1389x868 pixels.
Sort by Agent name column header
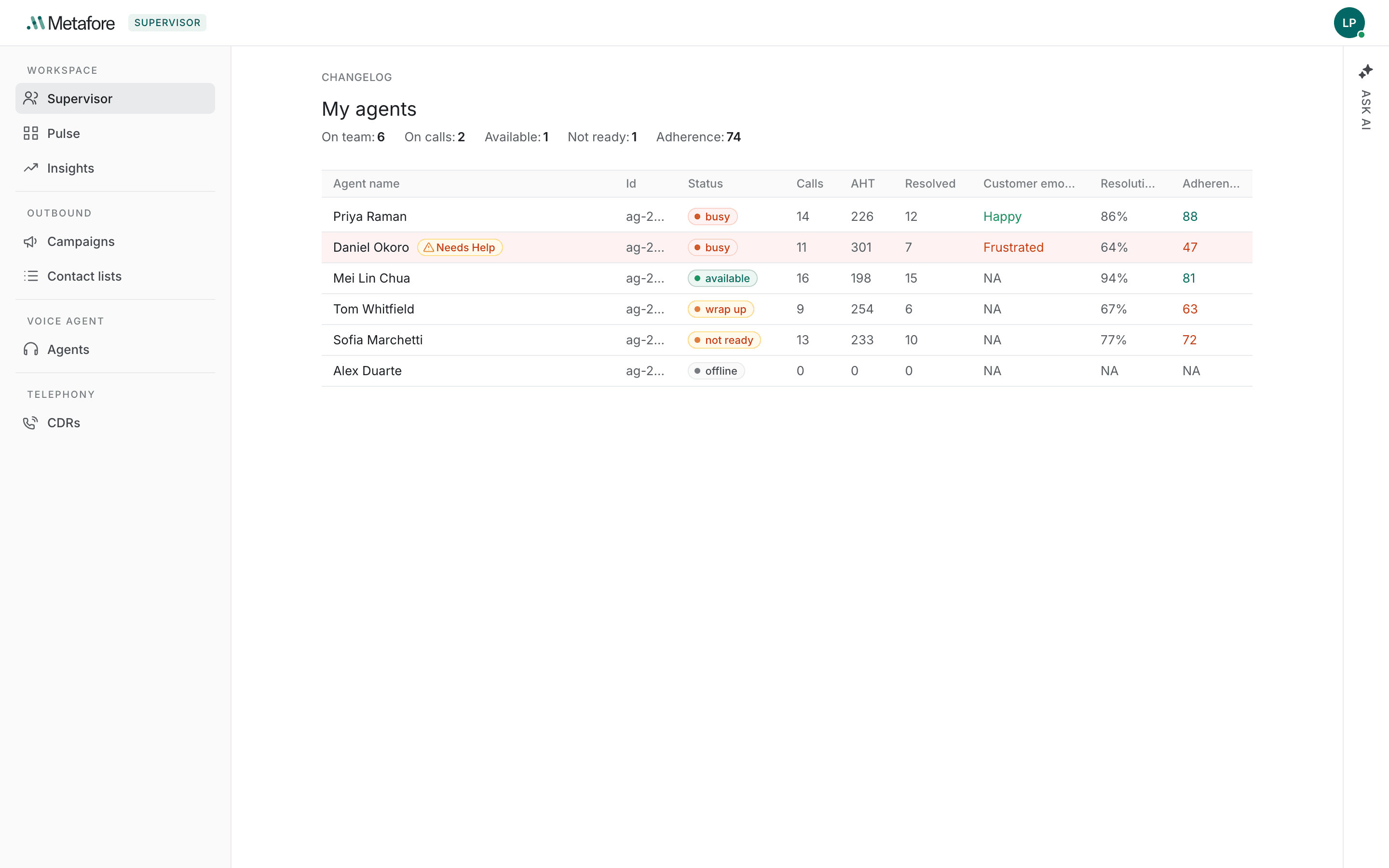point(366,184)
